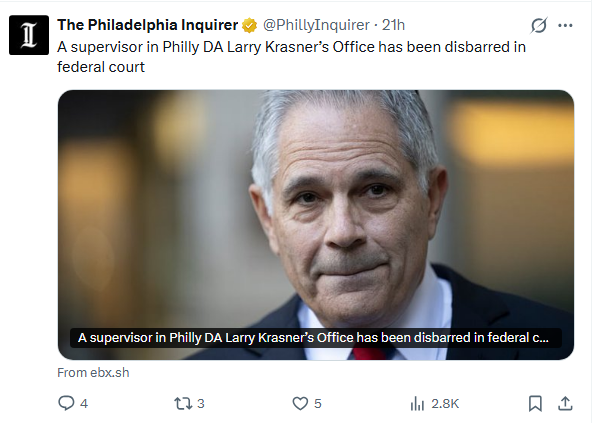
Task: Like the post with heart icon
Action: [299, 403]
